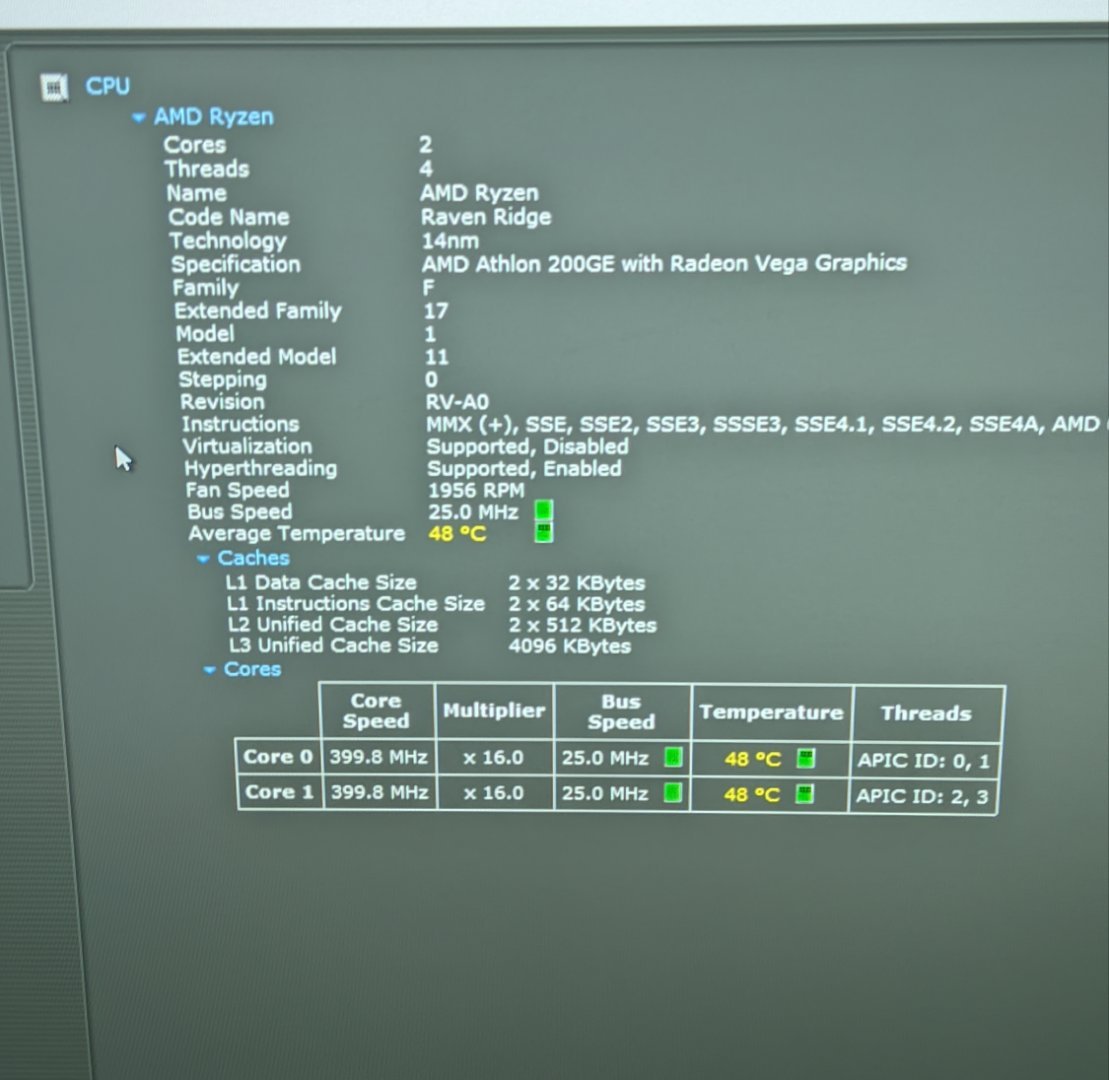This screenshot has height=1080, width=1109.
Task: Click the Extended Family value 17
Action: click(x=436, y=311)
